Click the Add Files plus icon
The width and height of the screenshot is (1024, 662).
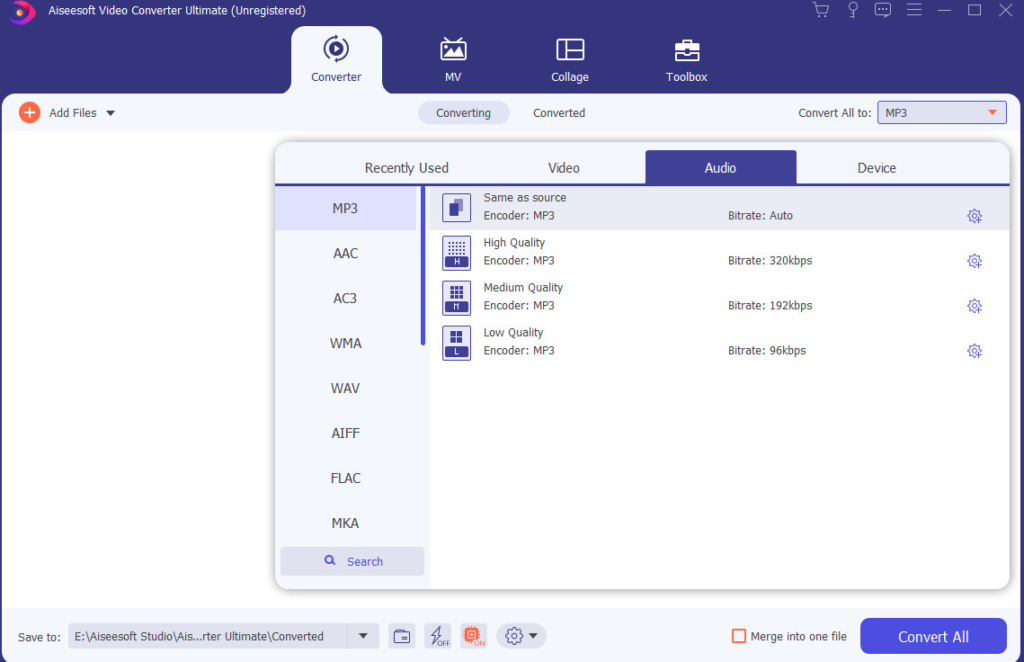pyautogui.click(x=29, y=112)
